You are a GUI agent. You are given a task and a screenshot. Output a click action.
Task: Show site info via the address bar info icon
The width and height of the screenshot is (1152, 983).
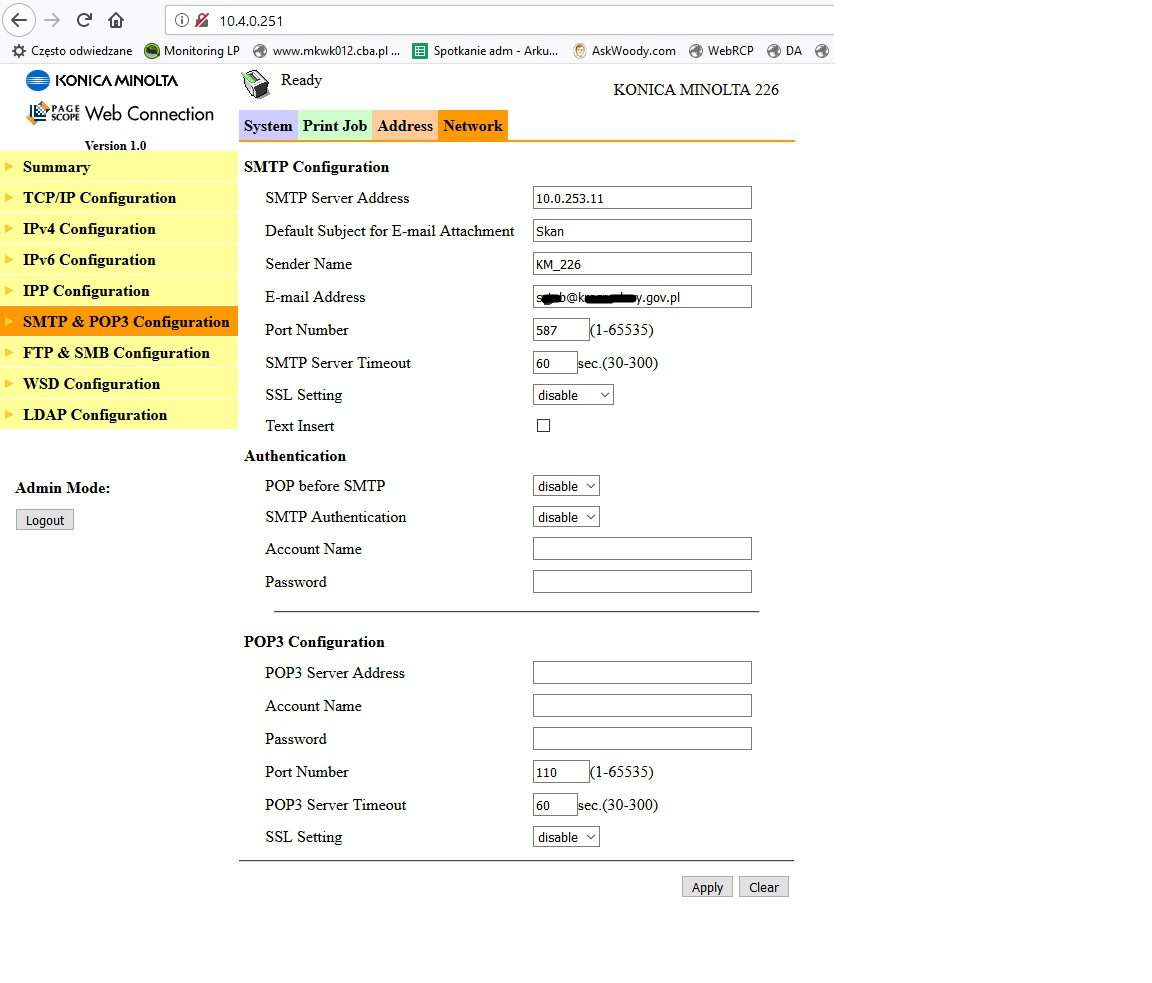click(x=181, y=21)
